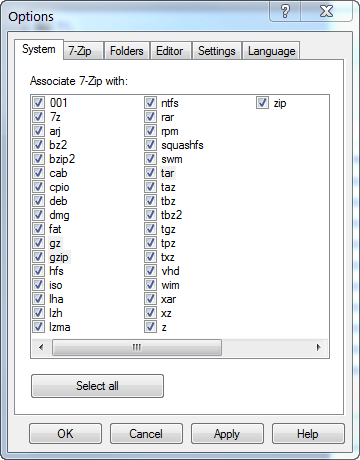Toggle the iso checkbox
The height and width of the screenshot is (460, 360).
pos(38,285)
